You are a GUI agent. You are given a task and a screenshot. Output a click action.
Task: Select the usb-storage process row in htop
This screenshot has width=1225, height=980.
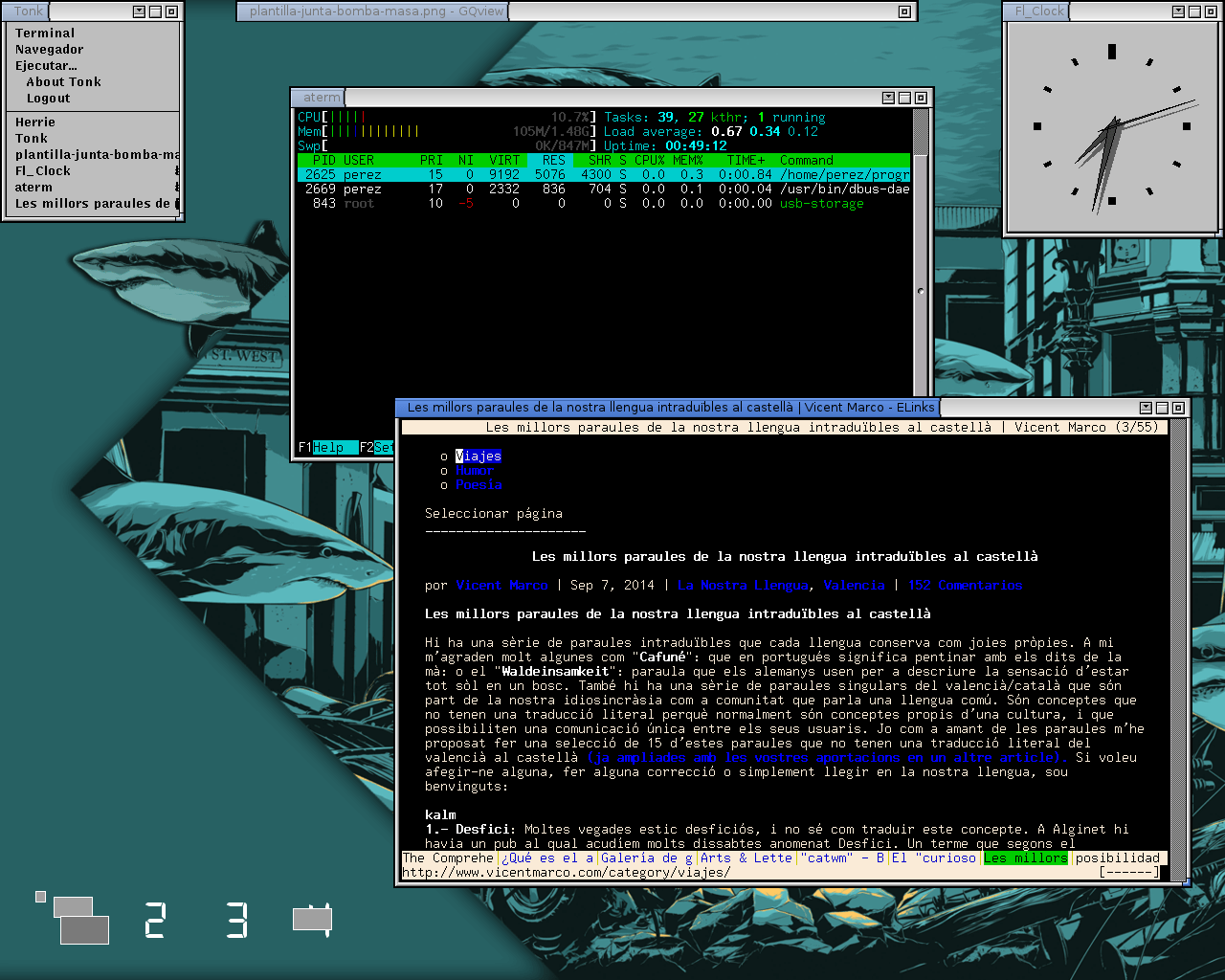(604, 204)
